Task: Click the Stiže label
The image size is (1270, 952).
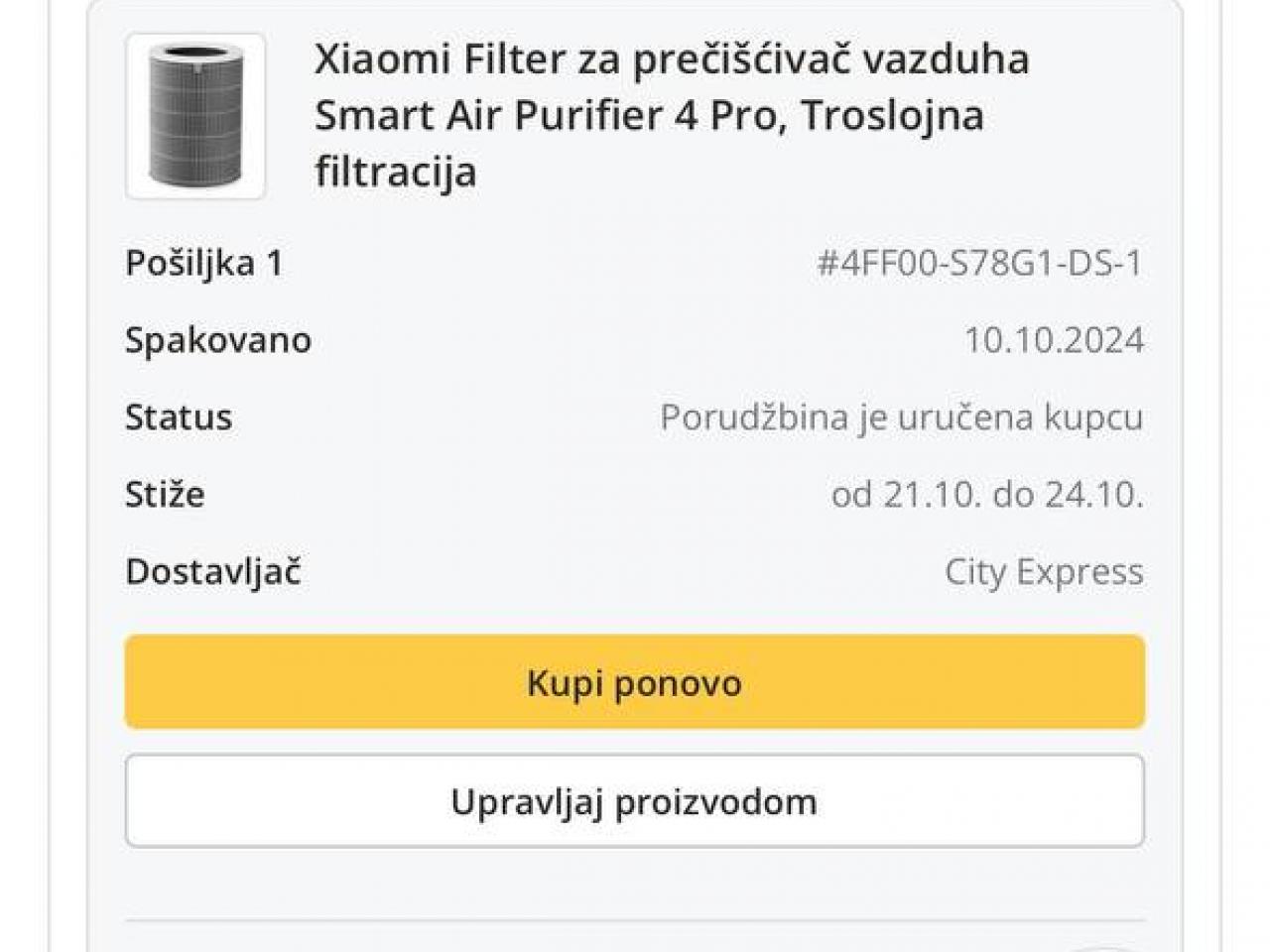Action: (x=165, y=494)
